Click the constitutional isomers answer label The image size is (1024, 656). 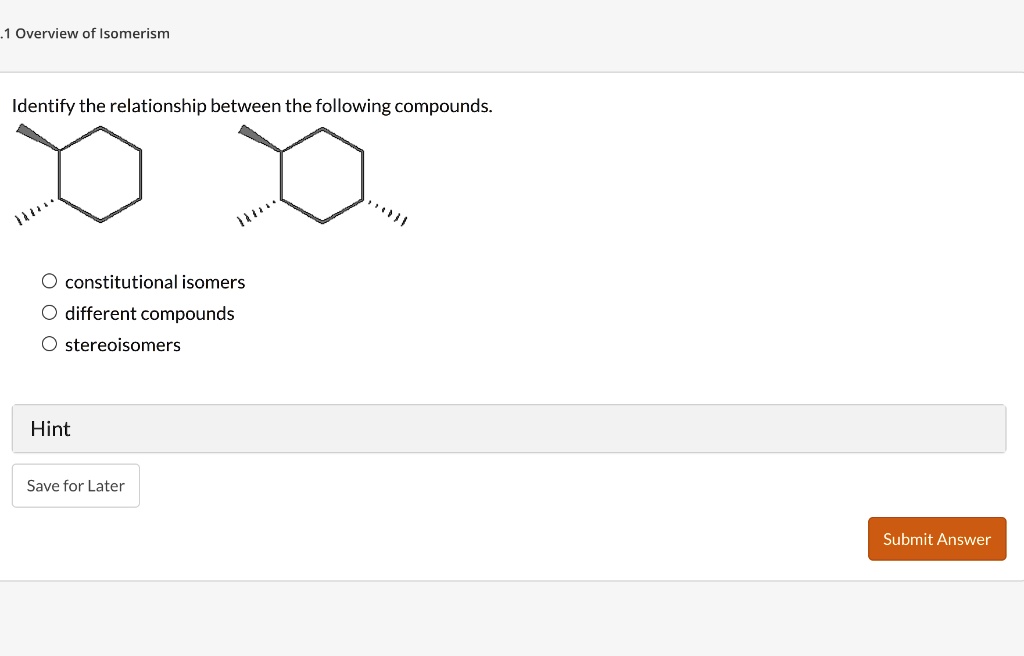pyautogui.click(x=154, y=282)
